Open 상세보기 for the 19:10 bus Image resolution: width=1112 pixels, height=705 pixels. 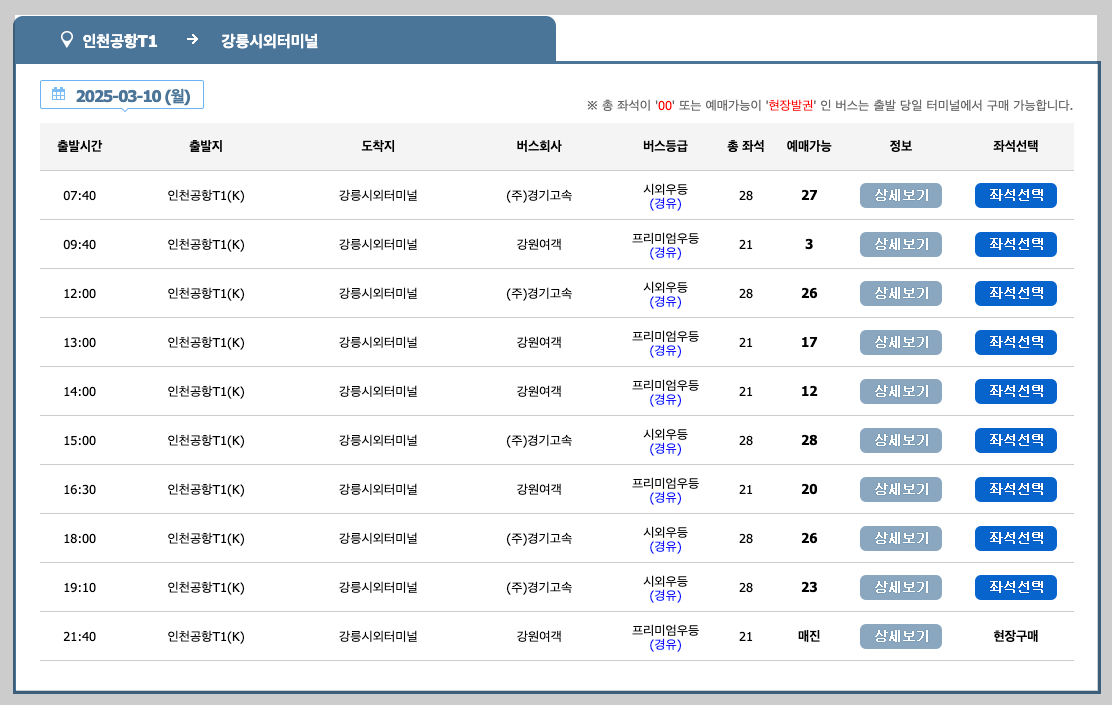click(901, 587)
